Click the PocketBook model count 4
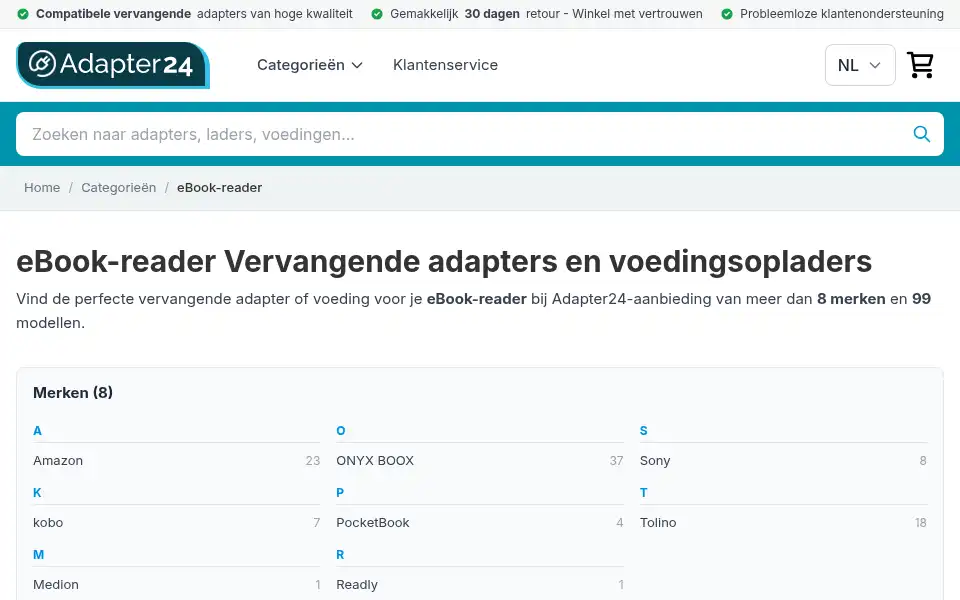960x600 pixels. click(x=620, y=522)
